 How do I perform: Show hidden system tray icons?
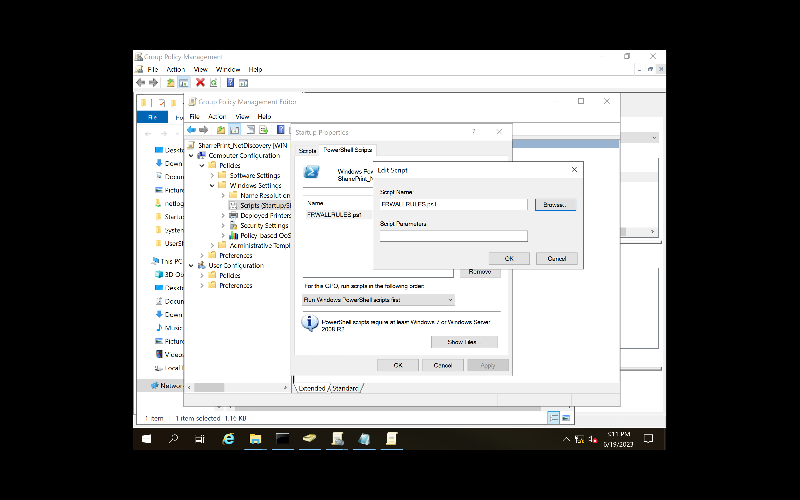click(x=566, y=439)
